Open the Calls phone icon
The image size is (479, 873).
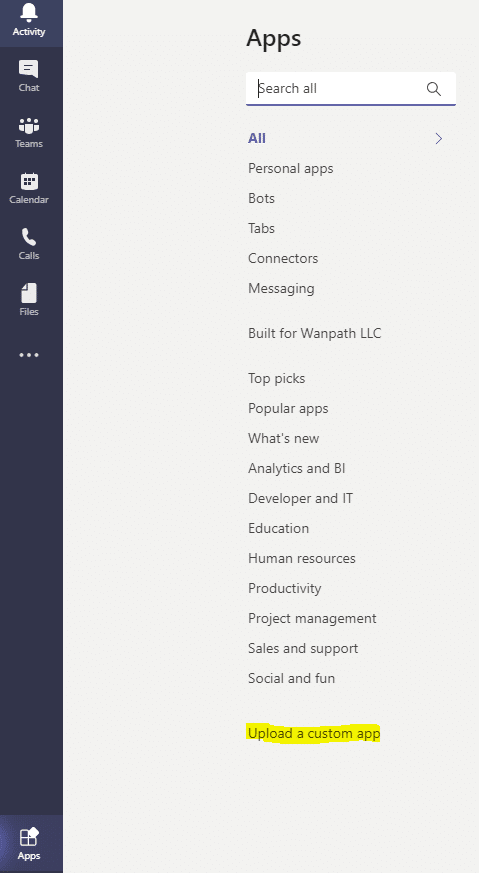tap(28, 237)
